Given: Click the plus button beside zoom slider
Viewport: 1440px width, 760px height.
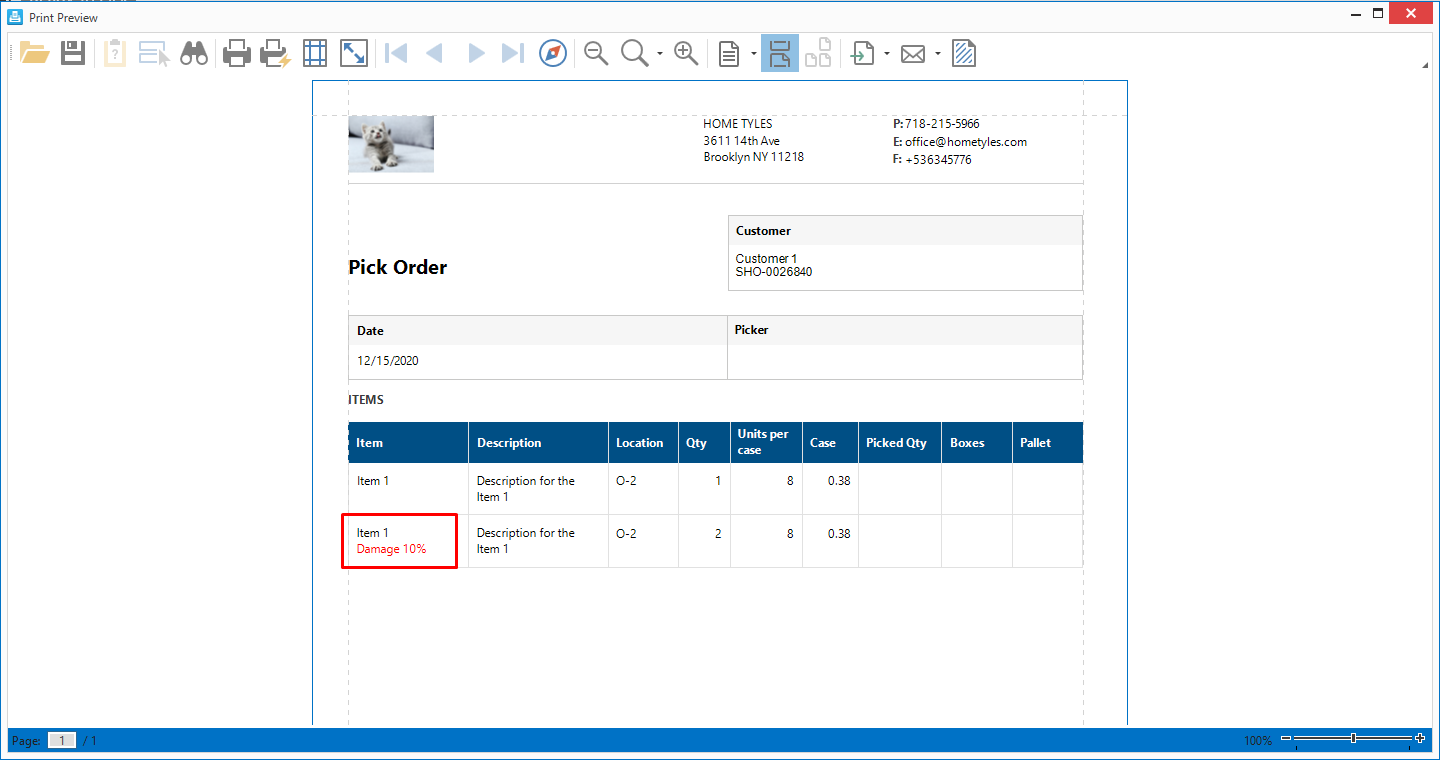Looking at the screenshot, I should [x=1420, y=739].
